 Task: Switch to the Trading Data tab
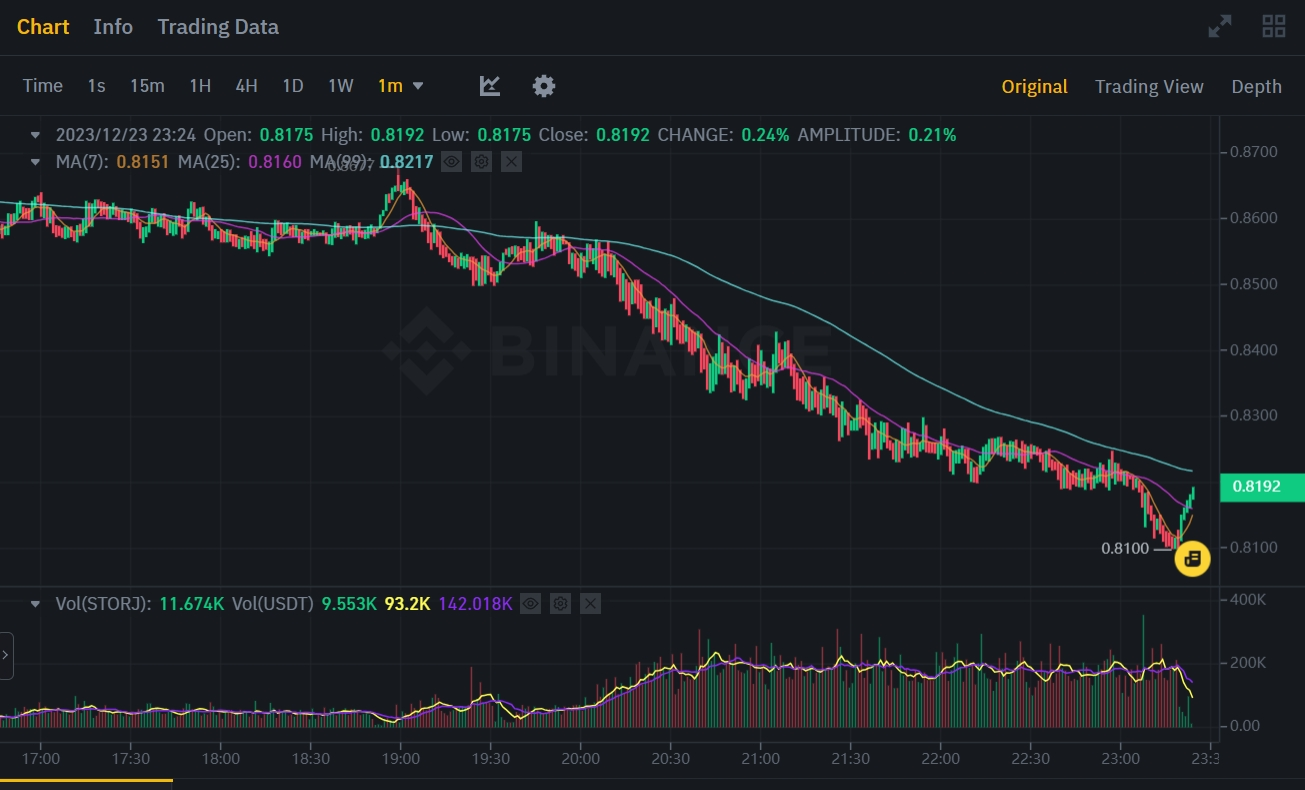217,27
